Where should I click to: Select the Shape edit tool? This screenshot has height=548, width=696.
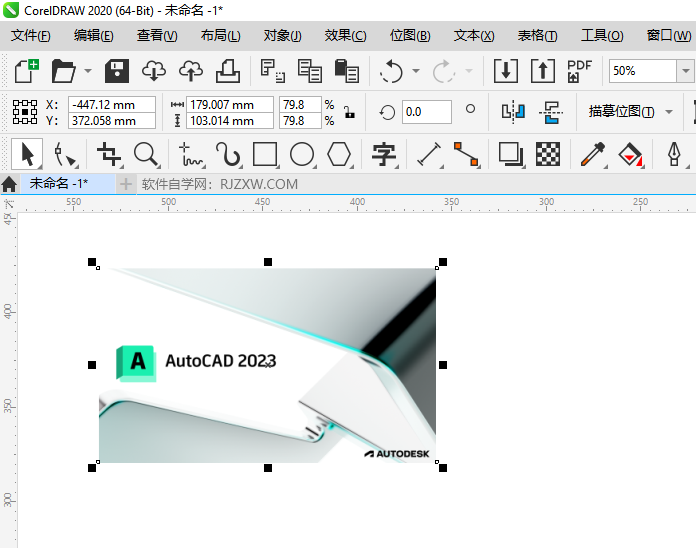coord(65,154)
